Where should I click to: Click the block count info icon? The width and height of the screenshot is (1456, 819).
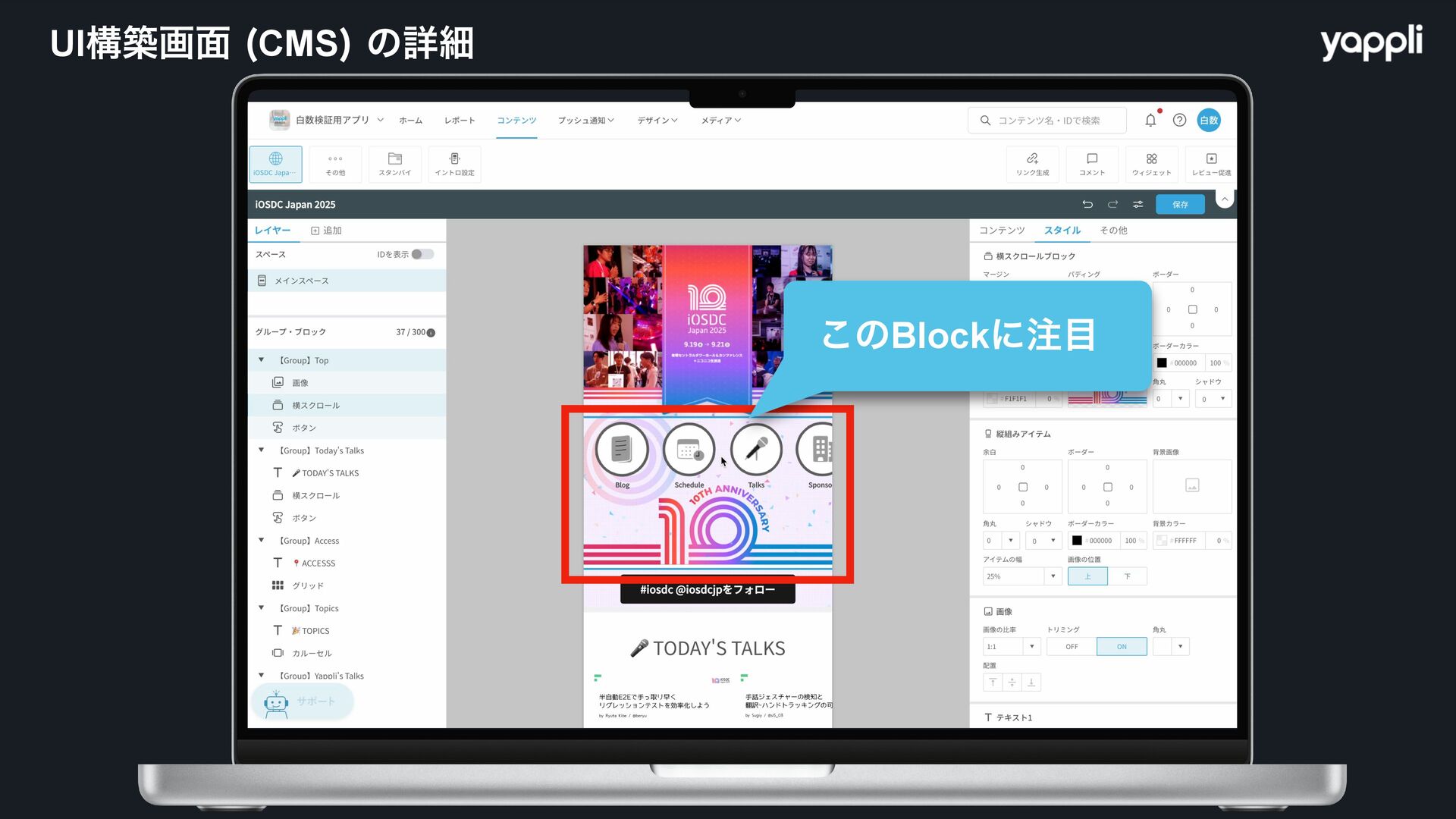pos(431,332)
